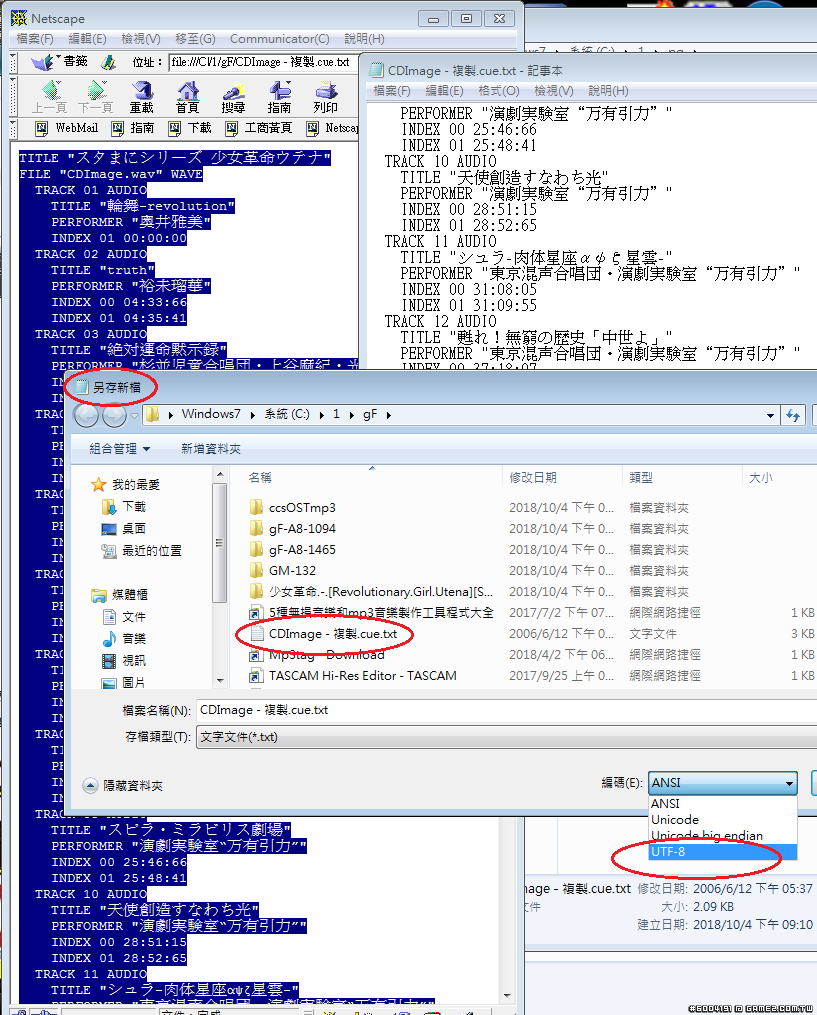Open the gF-A8-1094 folder
Screen dimensions: 817x1015
pos(302,528)
